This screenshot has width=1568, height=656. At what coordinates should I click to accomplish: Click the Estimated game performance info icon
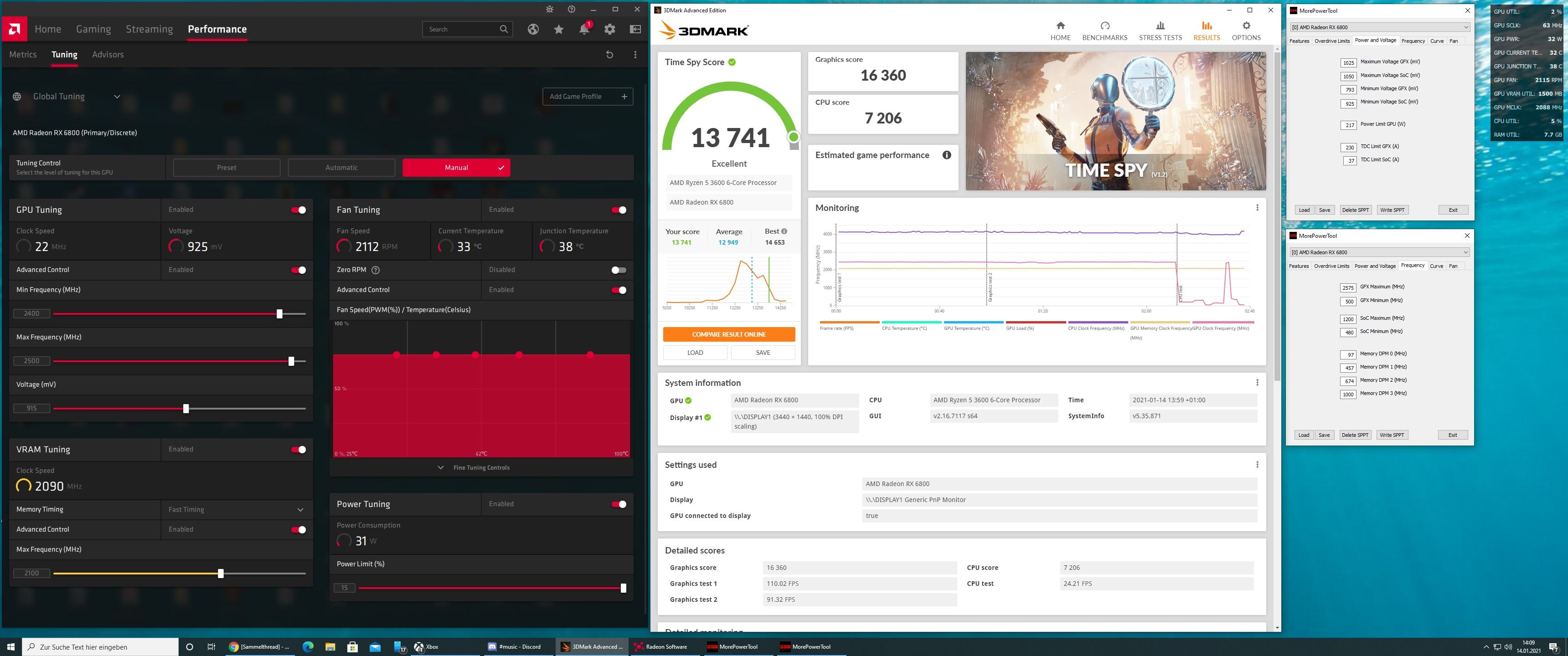click(947, 155)
